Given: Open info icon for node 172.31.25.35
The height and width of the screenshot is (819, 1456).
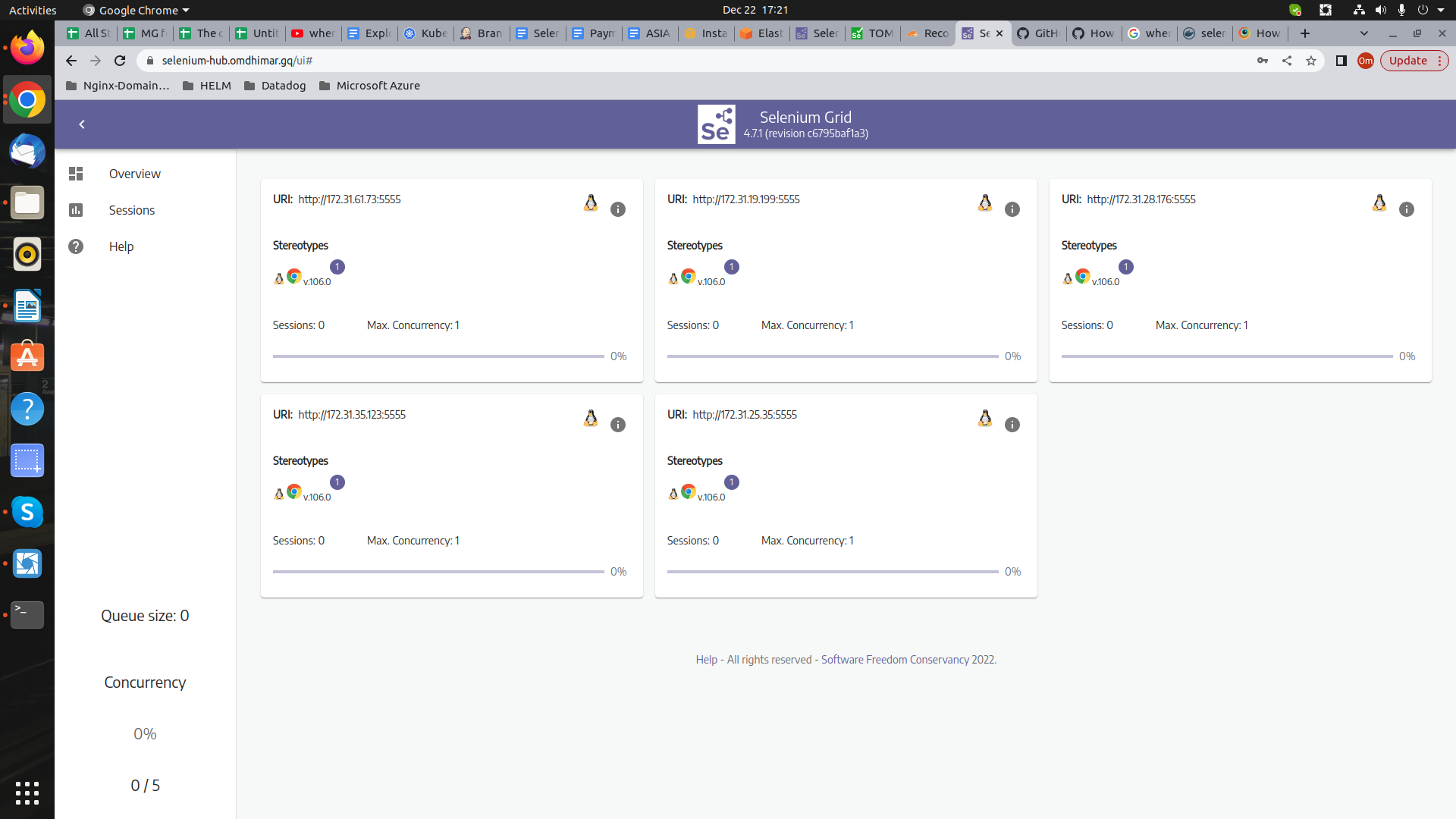Looking at the screenshot, I should [x=1012, y=425].
